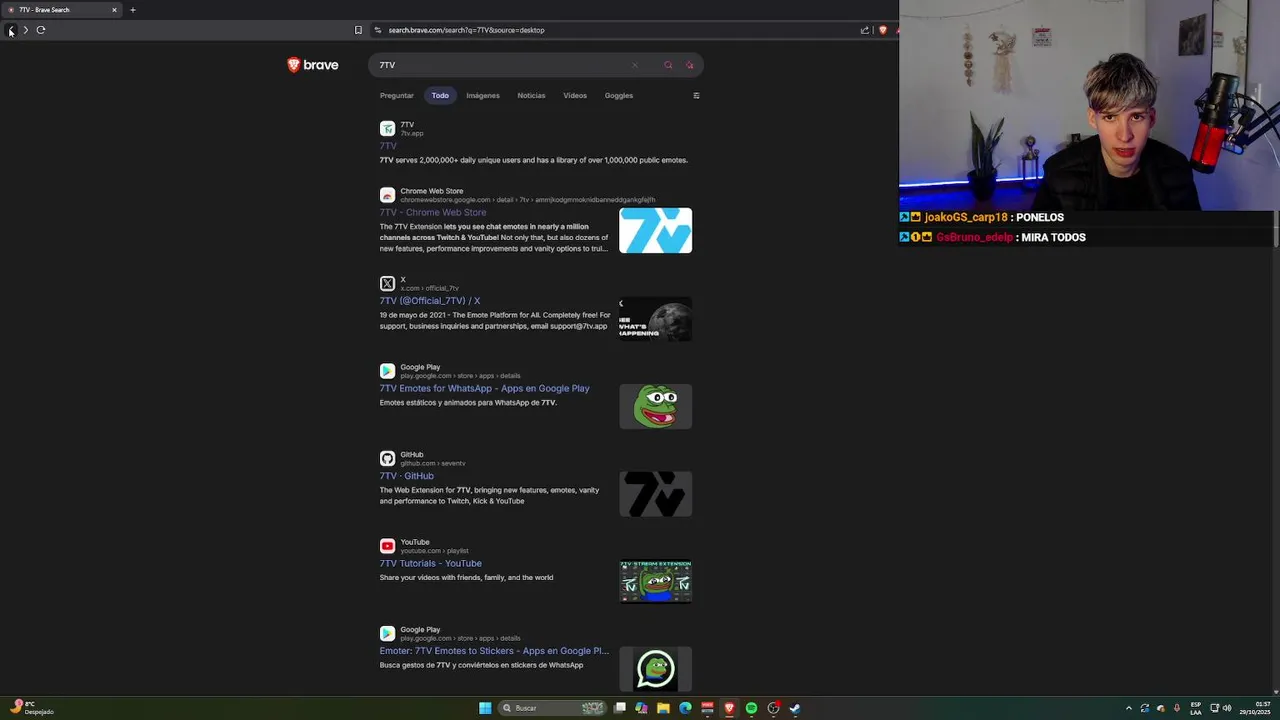
Task: Open the 7TV Tutorials - YouTube link
Action: (430, 563)
